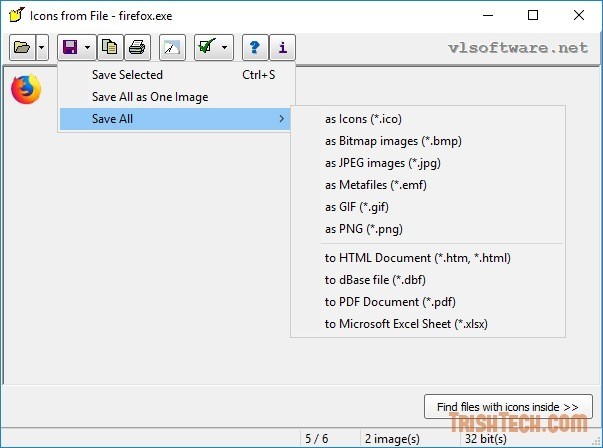The height and width of the screenshot is (448, 603).
Task: Save all as Icons (*.ico)
Action: click(428, 119)
